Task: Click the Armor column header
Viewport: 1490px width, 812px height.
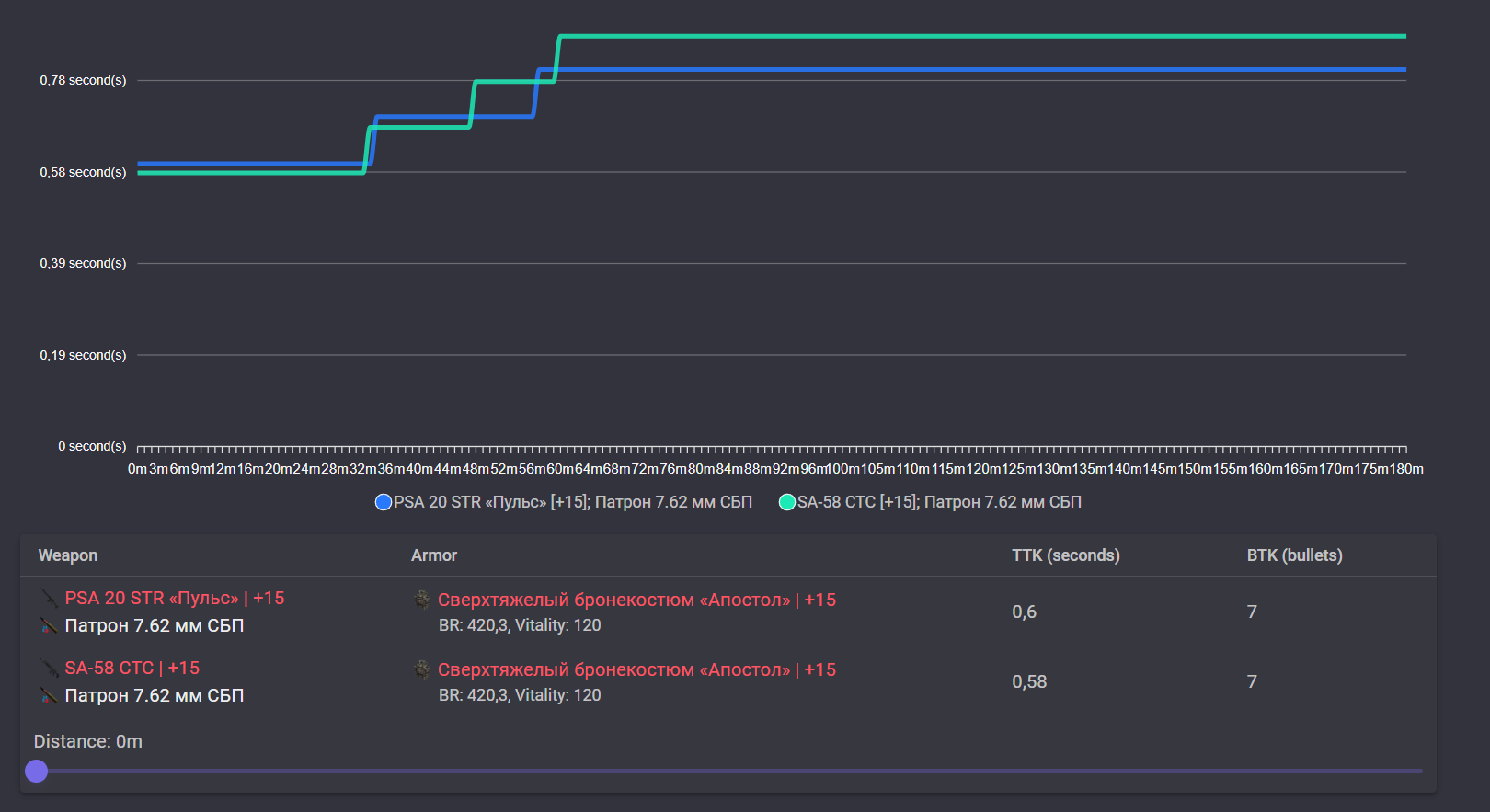Action: (x=434, y=555)
